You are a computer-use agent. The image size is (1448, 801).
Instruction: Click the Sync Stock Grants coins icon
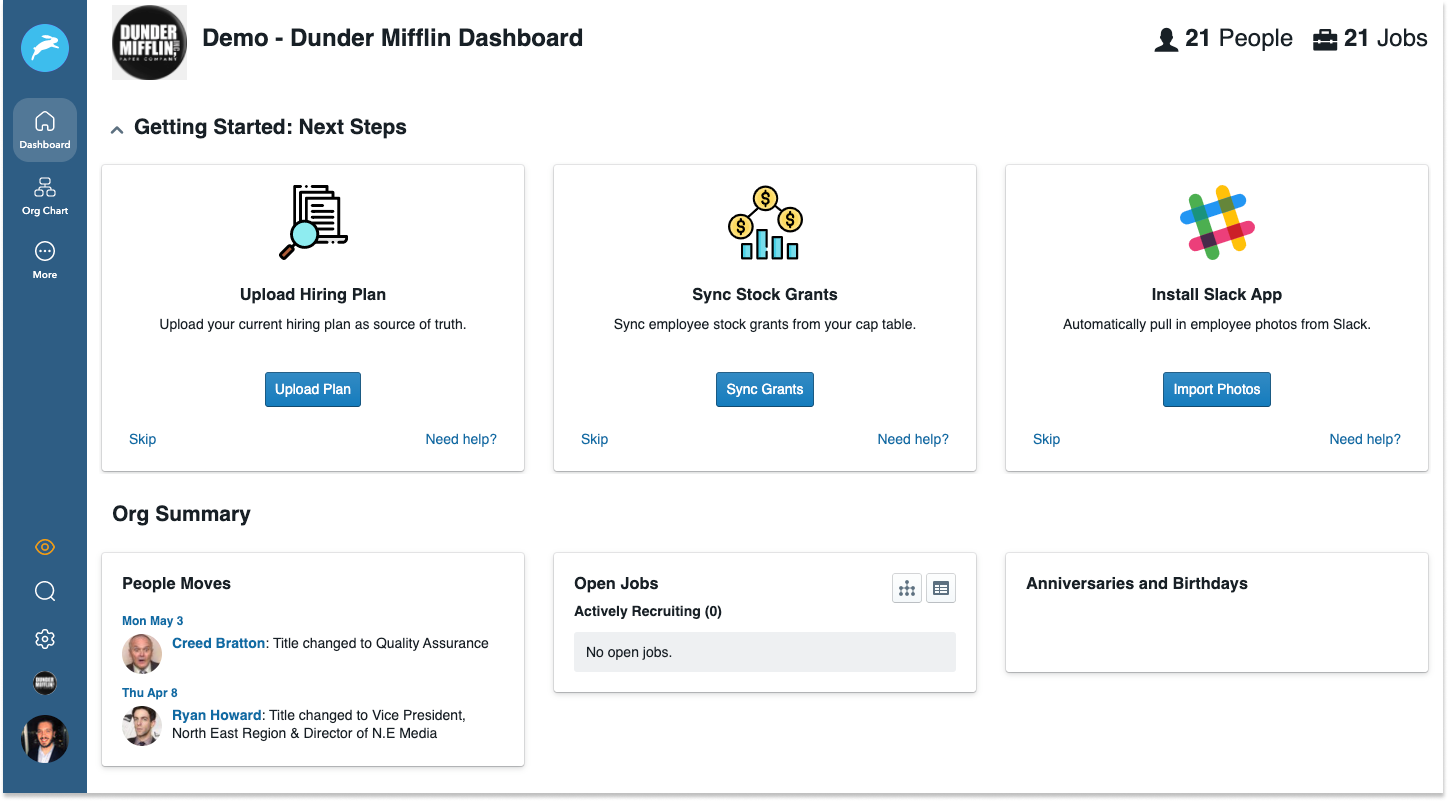765,223
